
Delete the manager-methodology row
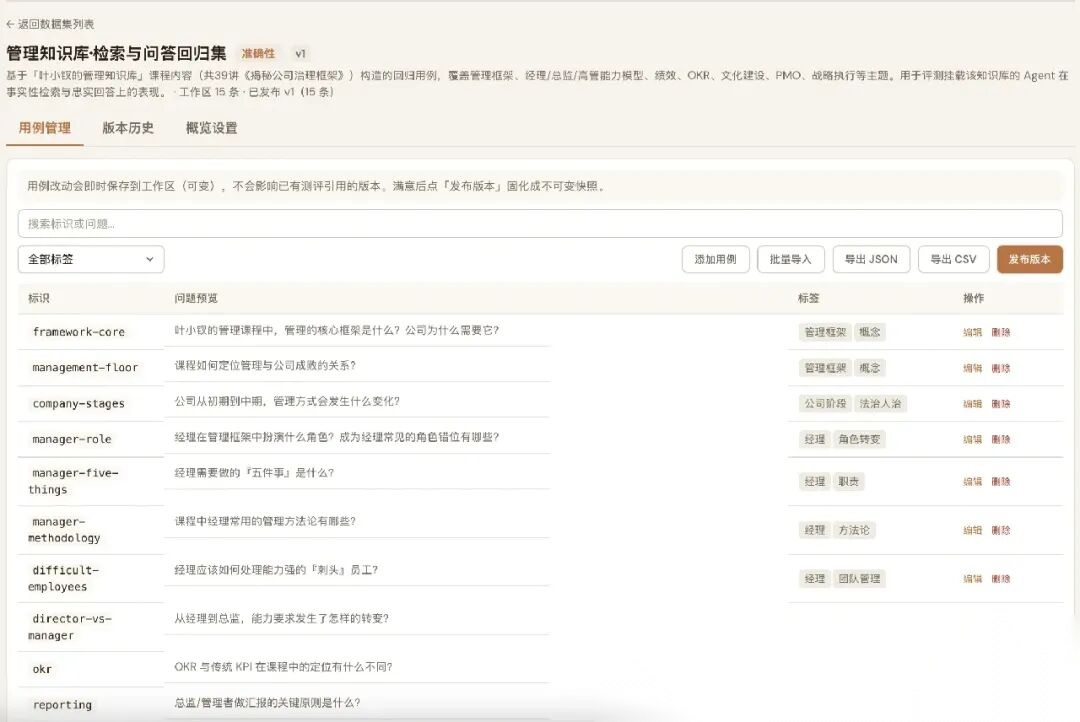(1001, 530)
